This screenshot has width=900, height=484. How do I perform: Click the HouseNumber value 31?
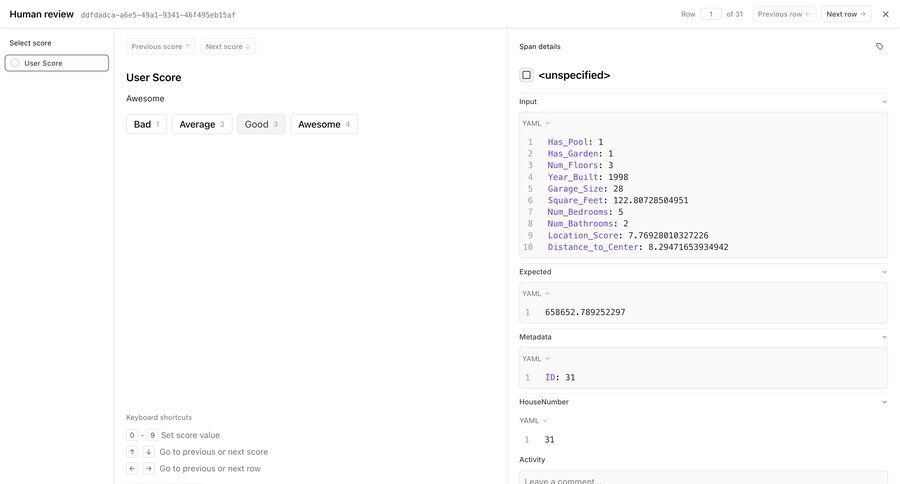pos(549,440)
